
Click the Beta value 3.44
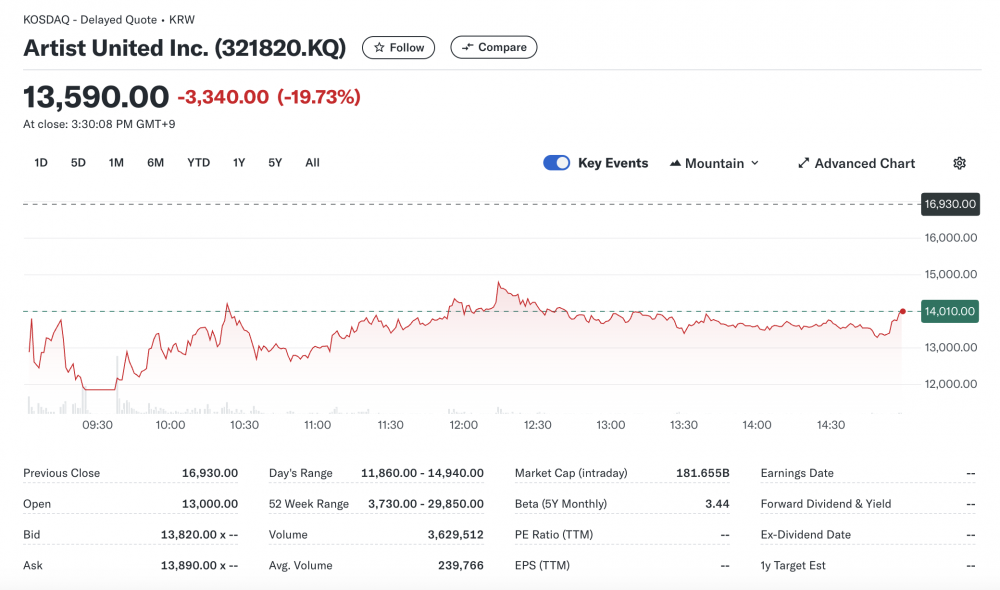pyautogui.click(x=717, y=504)
